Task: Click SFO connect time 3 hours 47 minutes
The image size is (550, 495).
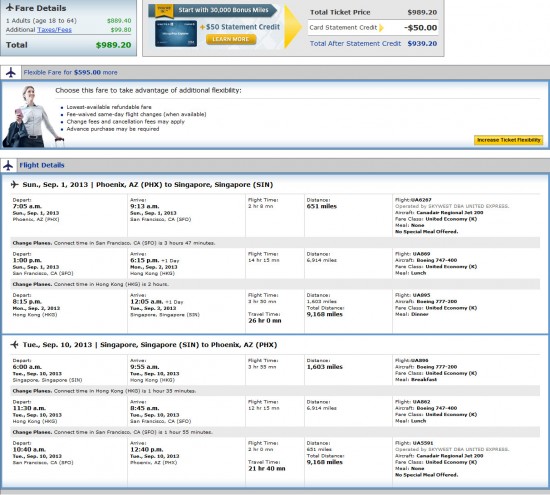Action: point(276,243)
